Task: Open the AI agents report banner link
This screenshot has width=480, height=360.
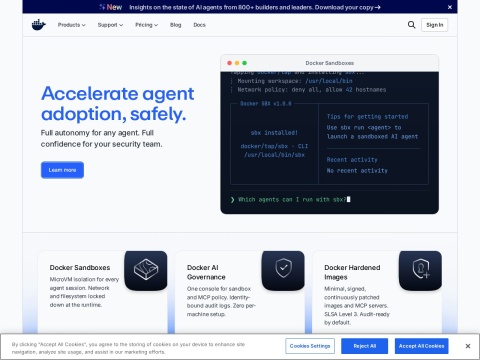Action: 255,7
